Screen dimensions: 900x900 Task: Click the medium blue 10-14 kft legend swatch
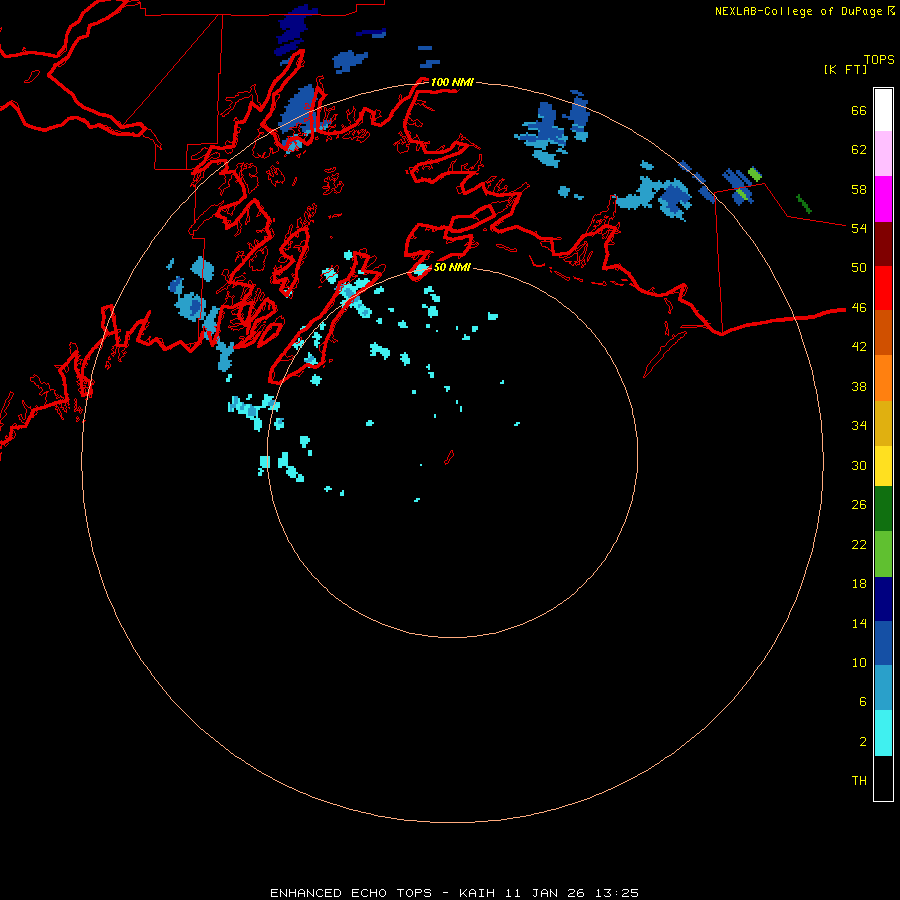pyautogui.click(x=883, y=643)
